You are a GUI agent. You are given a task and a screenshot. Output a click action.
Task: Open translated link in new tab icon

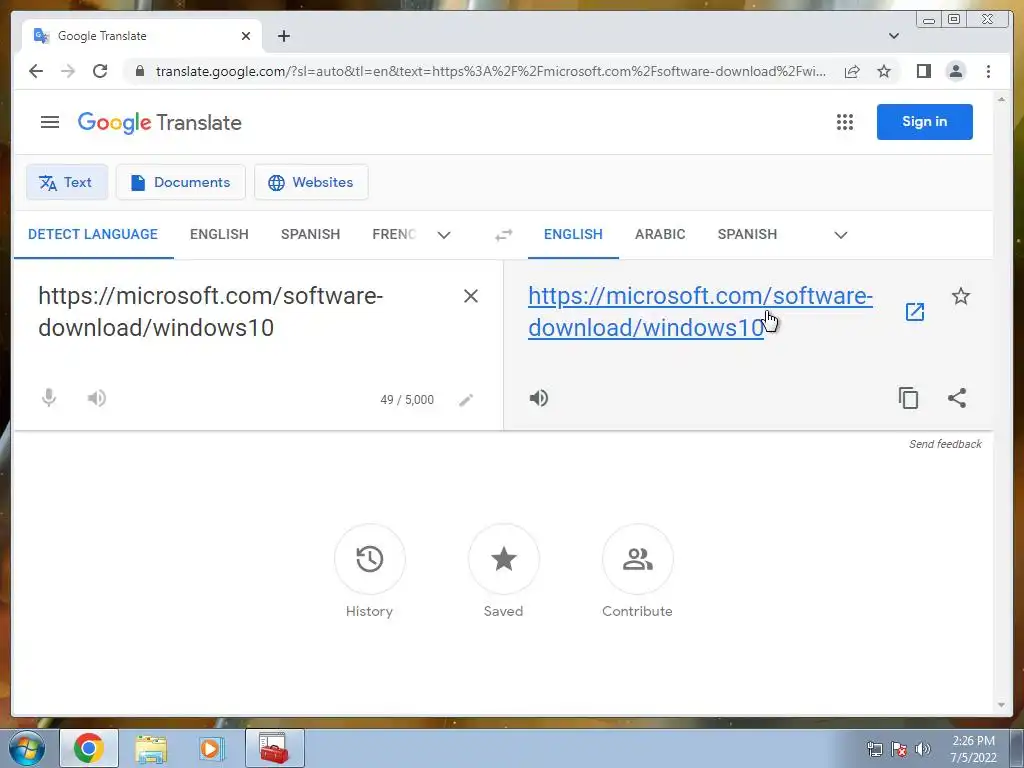[x=915, y=312]
